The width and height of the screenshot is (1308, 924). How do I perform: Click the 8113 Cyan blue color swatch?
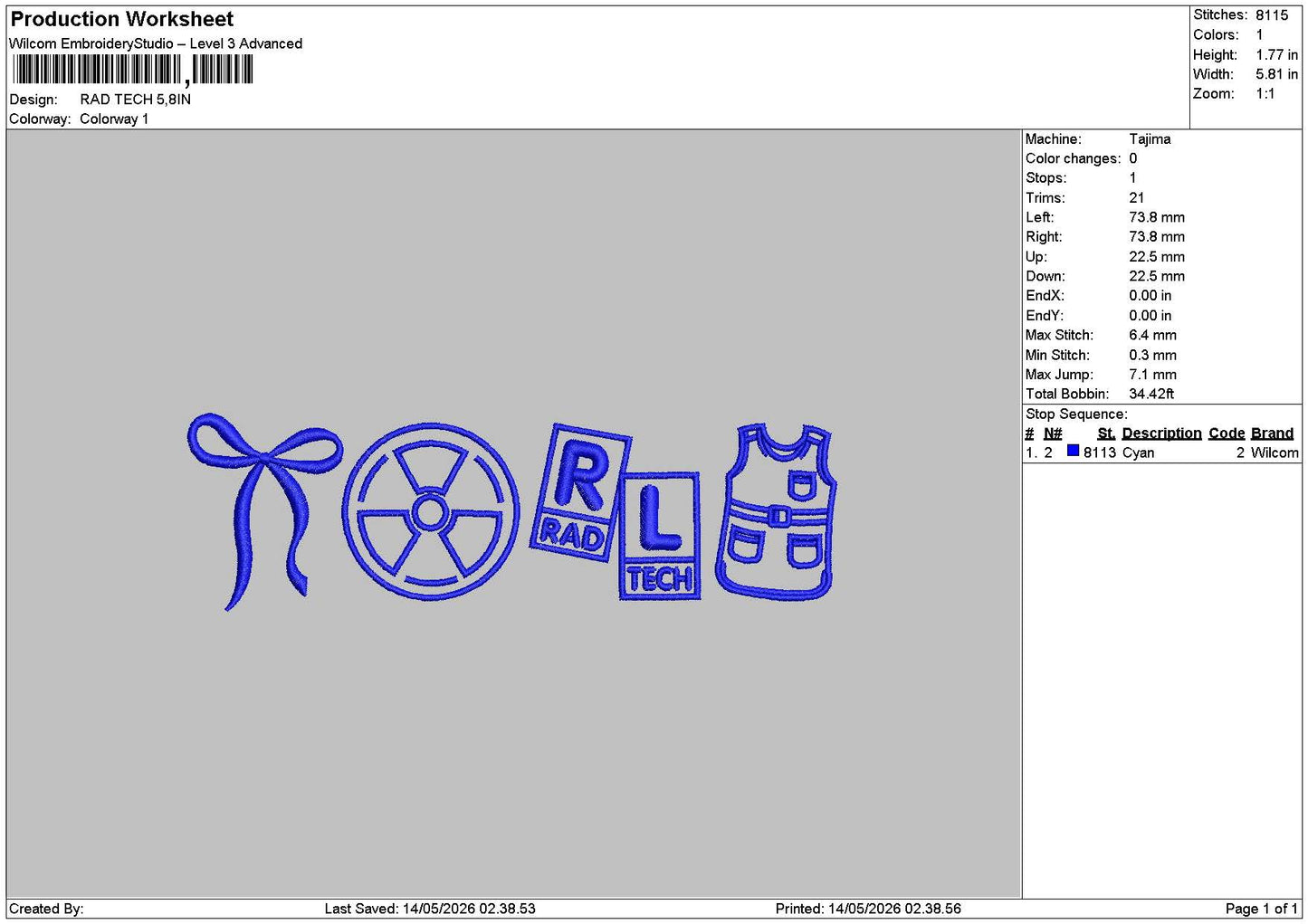coord(1073,452)
